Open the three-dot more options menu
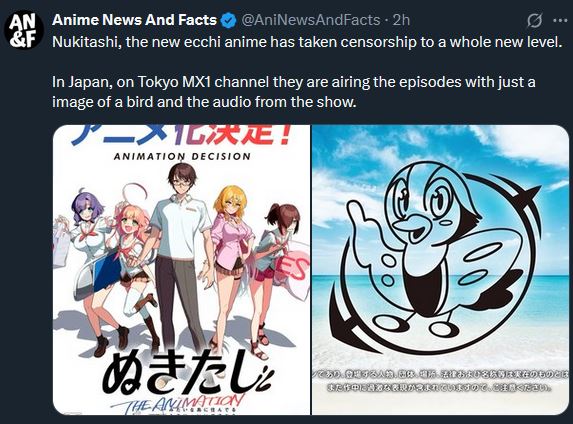573x424 pixels. tap(560, 20)
